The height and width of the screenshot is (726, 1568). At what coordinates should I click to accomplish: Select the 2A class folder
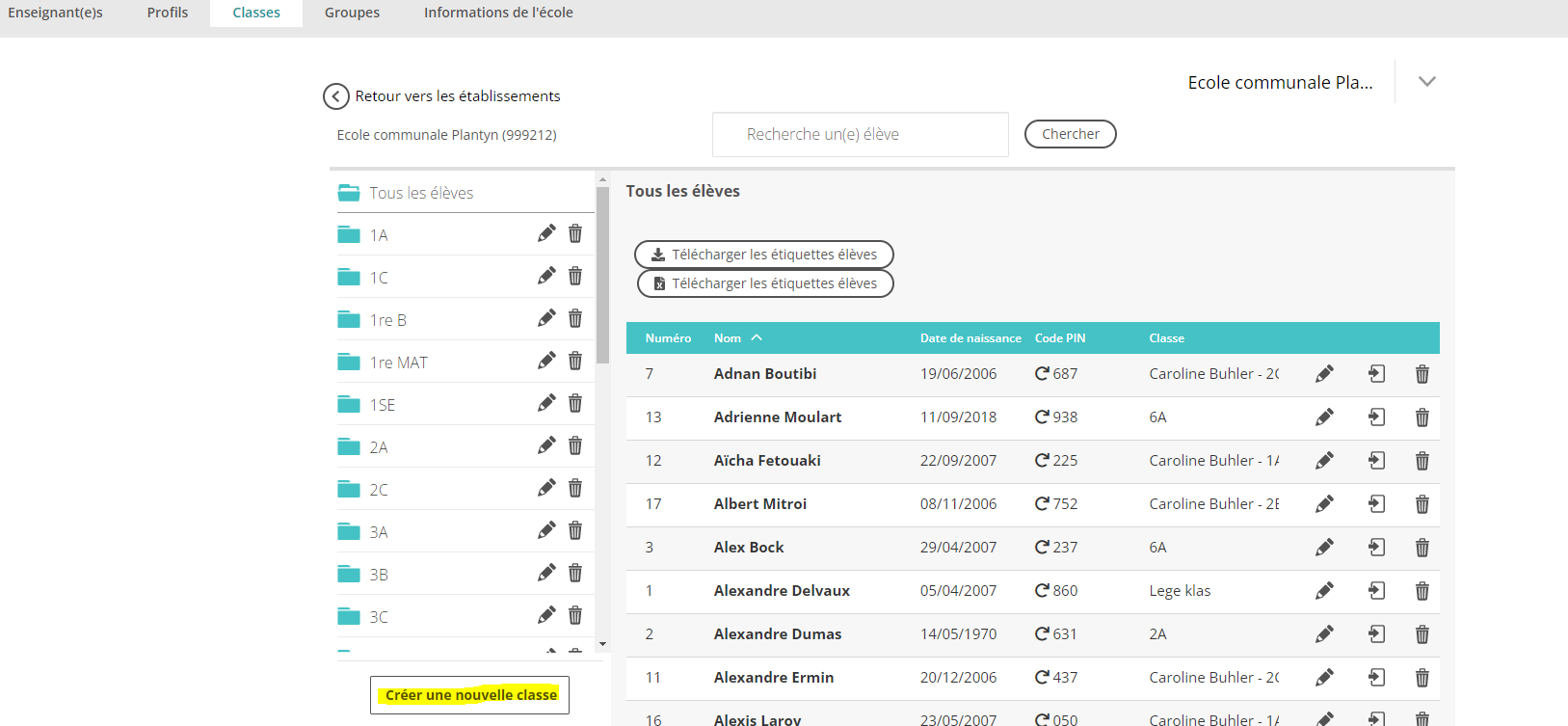379,447
